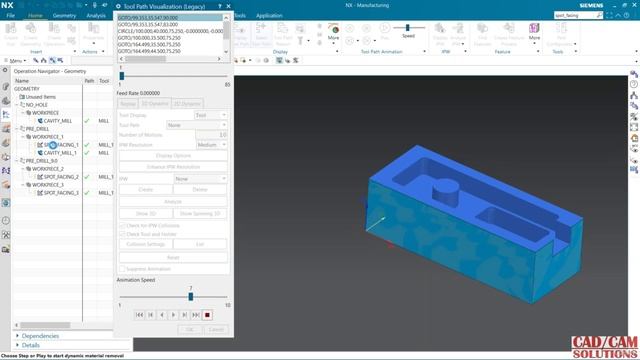Click the Collision Settings button
This screenshot has width=640, height=360.
click(x=146, y=244)
